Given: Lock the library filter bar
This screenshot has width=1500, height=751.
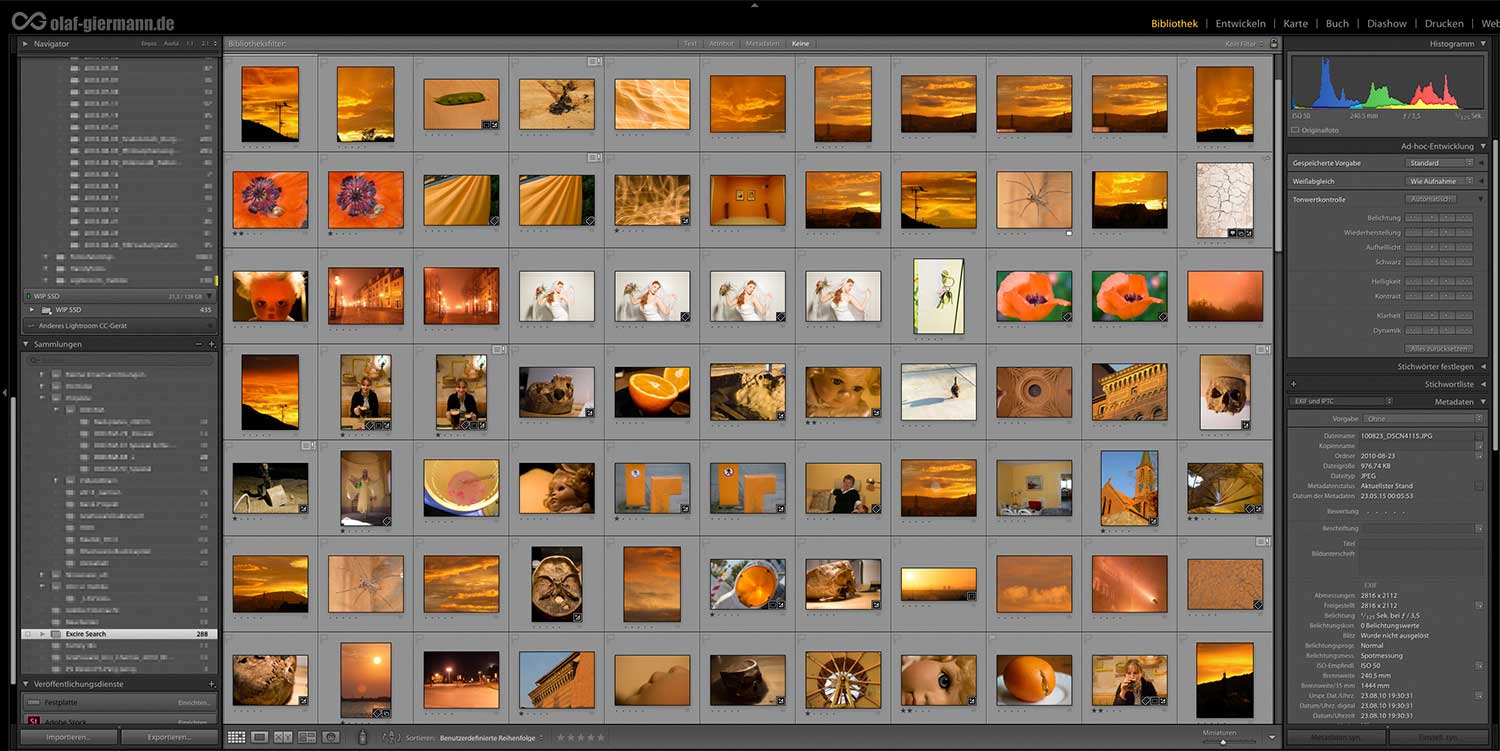Looking at the screenshot, I should point(1274,44).
